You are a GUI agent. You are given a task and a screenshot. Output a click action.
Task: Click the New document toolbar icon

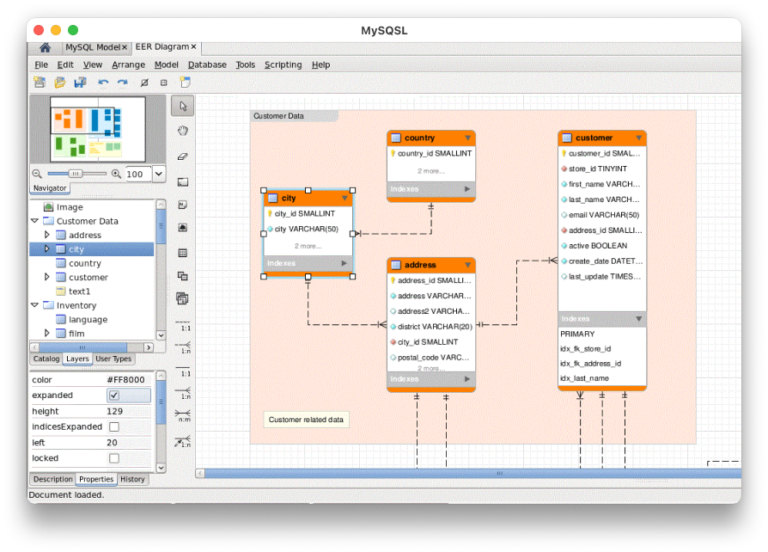[40, 82]
